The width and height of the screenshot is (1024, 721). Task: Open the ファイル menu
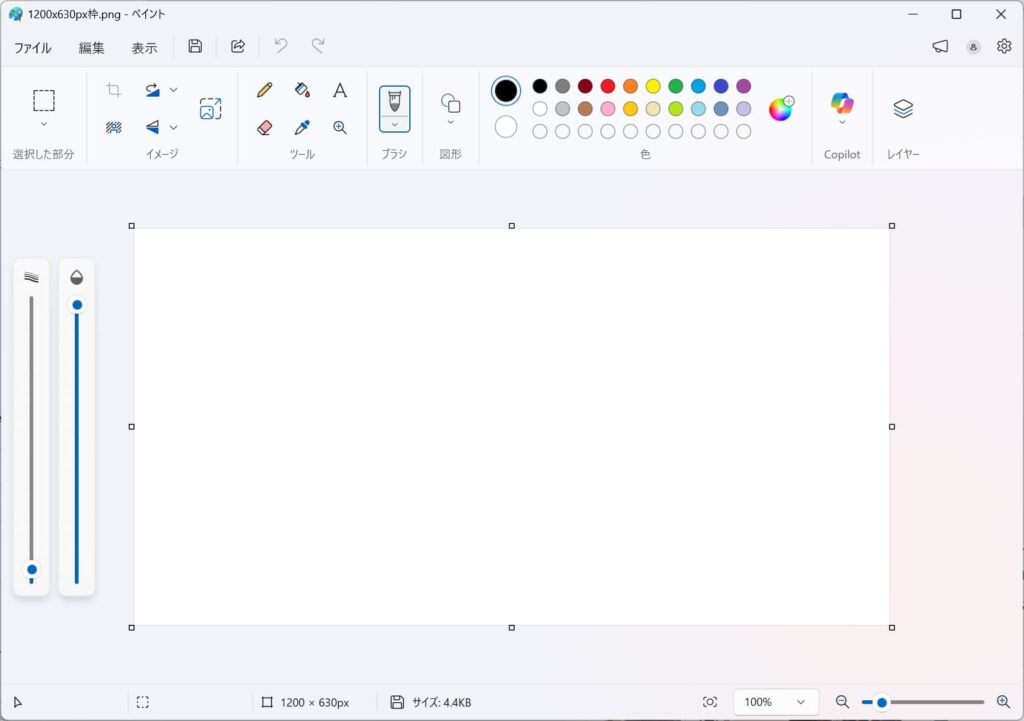click(33, 47)
